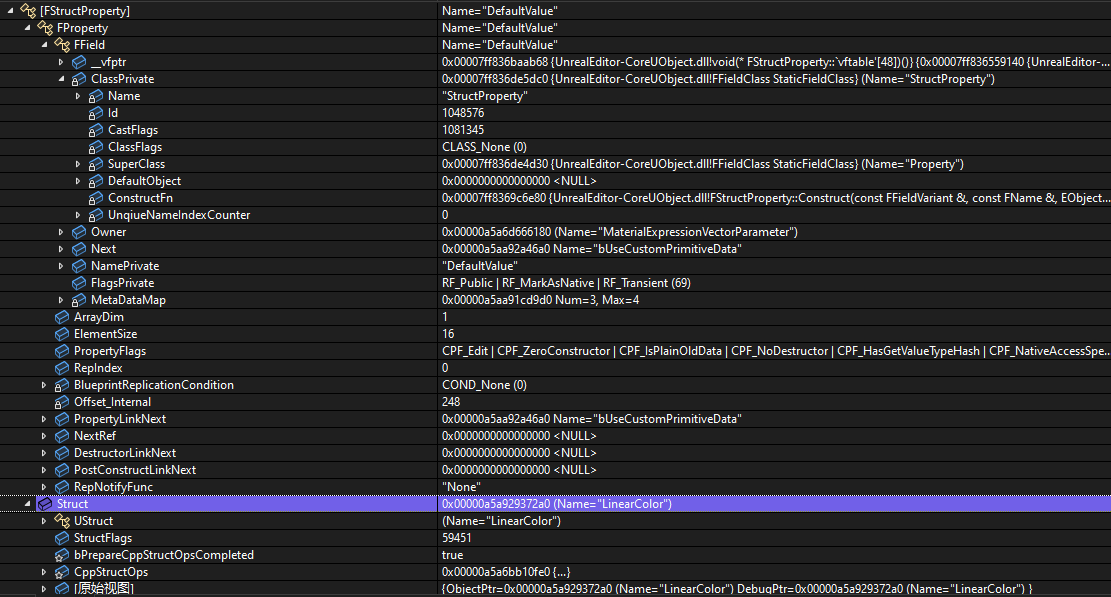Screen dimensions: 1111x597
Task: Click the icon next to PropertyFlags
Action: (62, 351)
